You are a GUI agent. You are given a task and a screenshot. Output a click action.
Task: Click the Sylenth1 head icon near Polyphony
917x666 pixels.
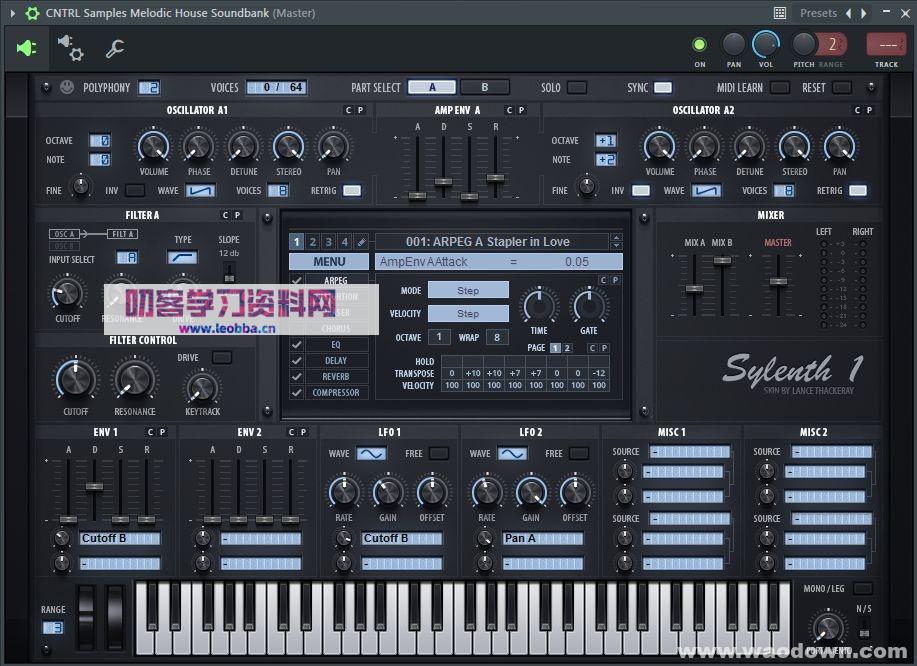click(65, 87)
